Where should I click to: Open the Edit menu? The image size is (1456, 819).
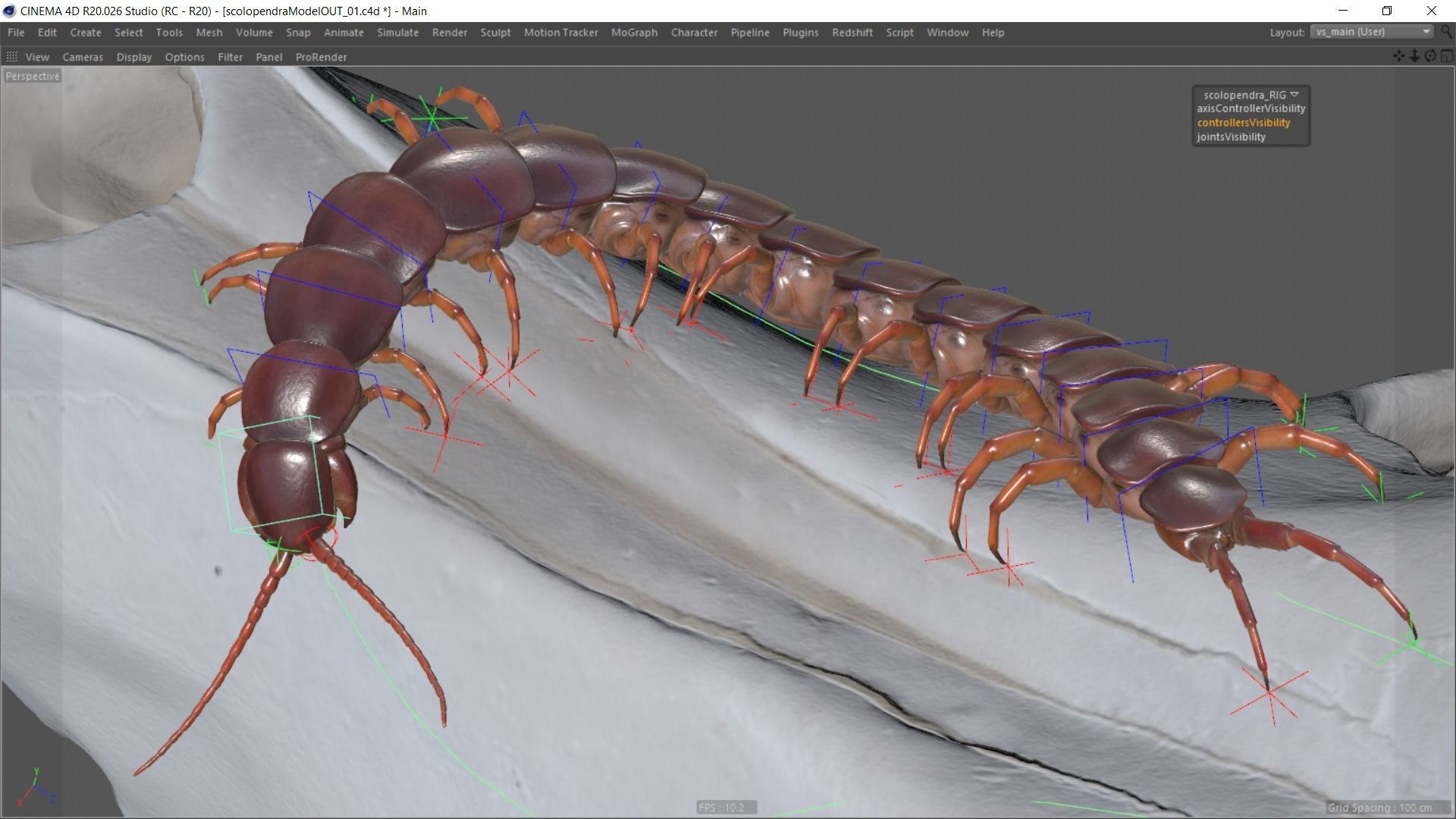[x=47, y=33]
